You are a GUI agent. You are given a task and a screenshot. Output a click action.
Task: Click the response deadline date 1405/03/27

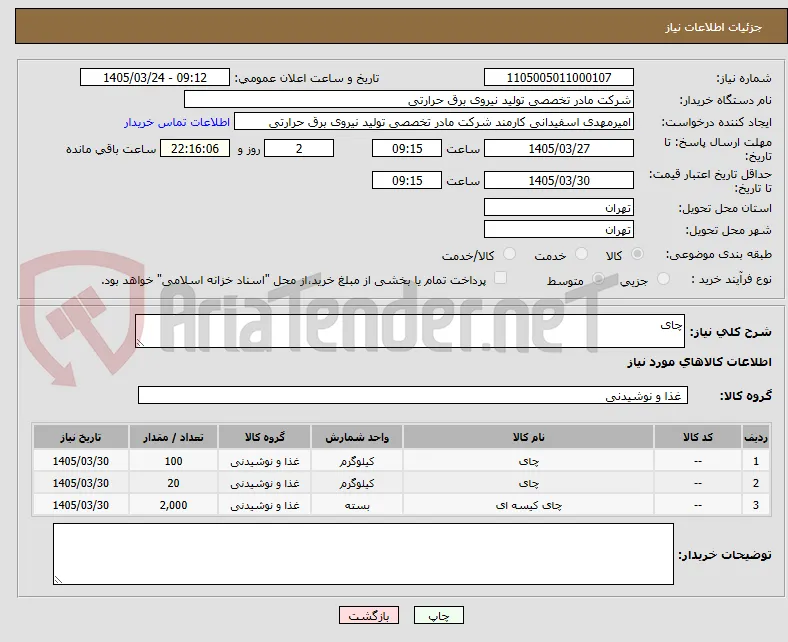[558, 148]
